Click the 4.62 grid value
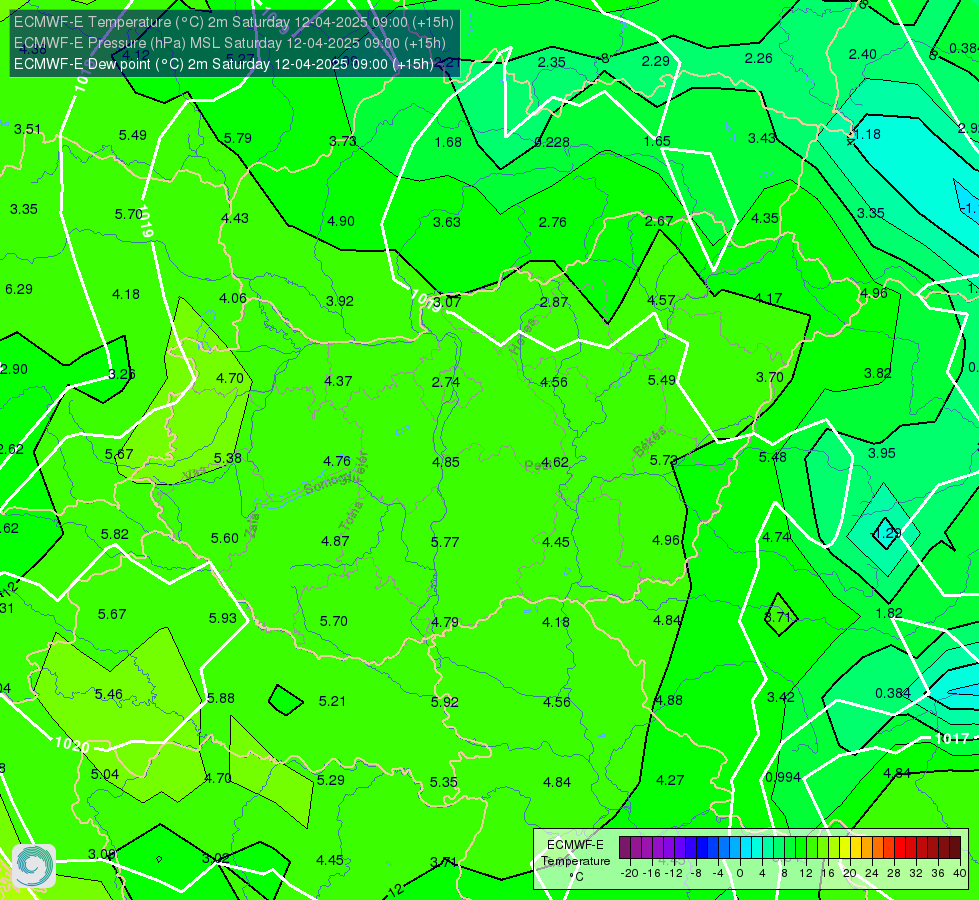The height and width of the screenshot is (900, 979). [555, 462]
